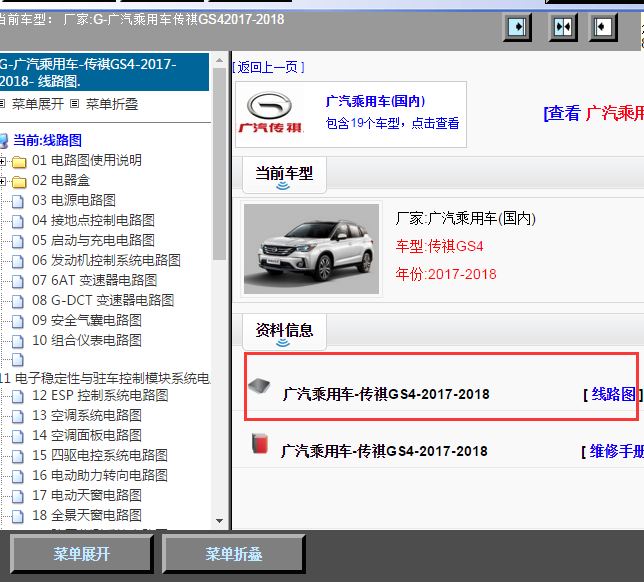
Task: Click the 线路图 row title 广汽乘用车-传祺GS4-2017-2018
Action: point(386,395)
